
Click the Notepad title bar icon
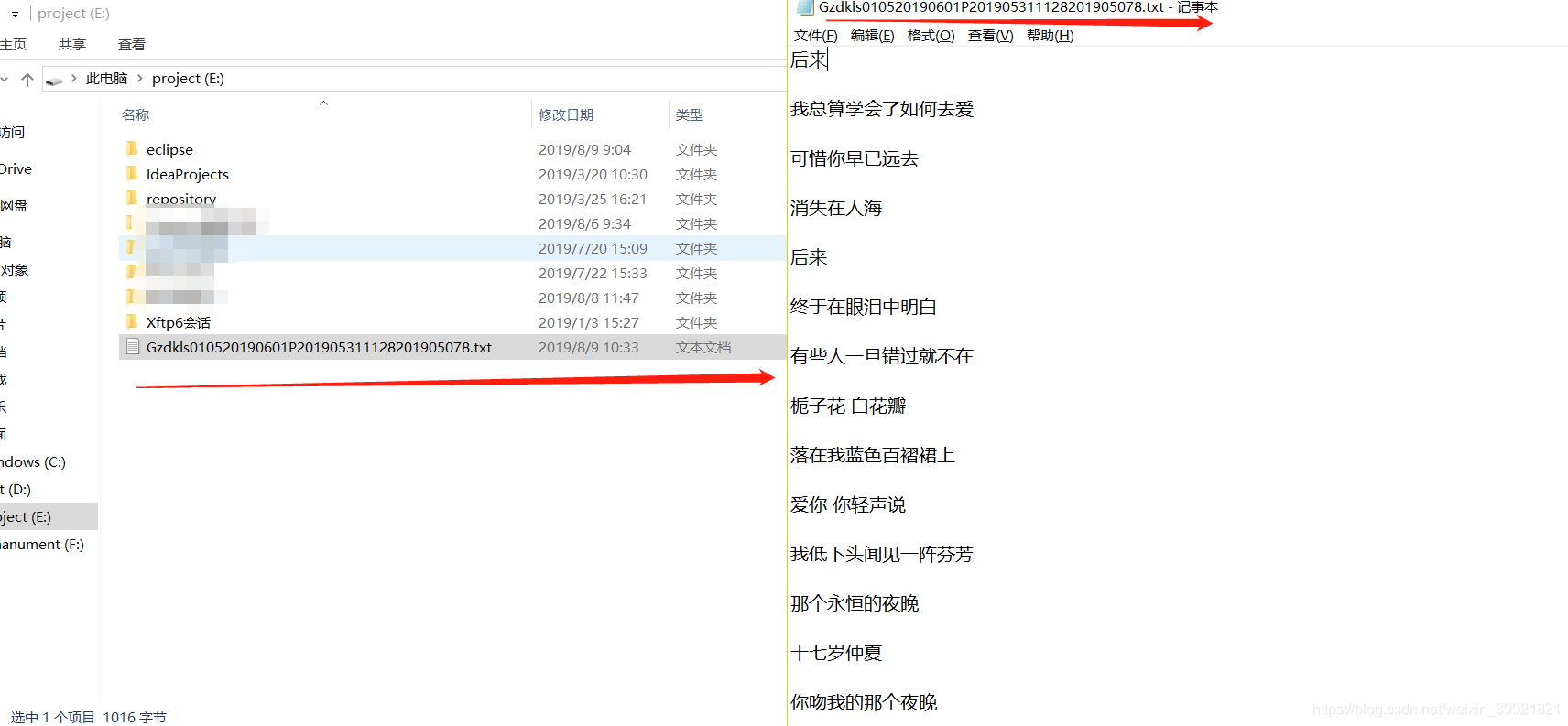tap(805, 7)
